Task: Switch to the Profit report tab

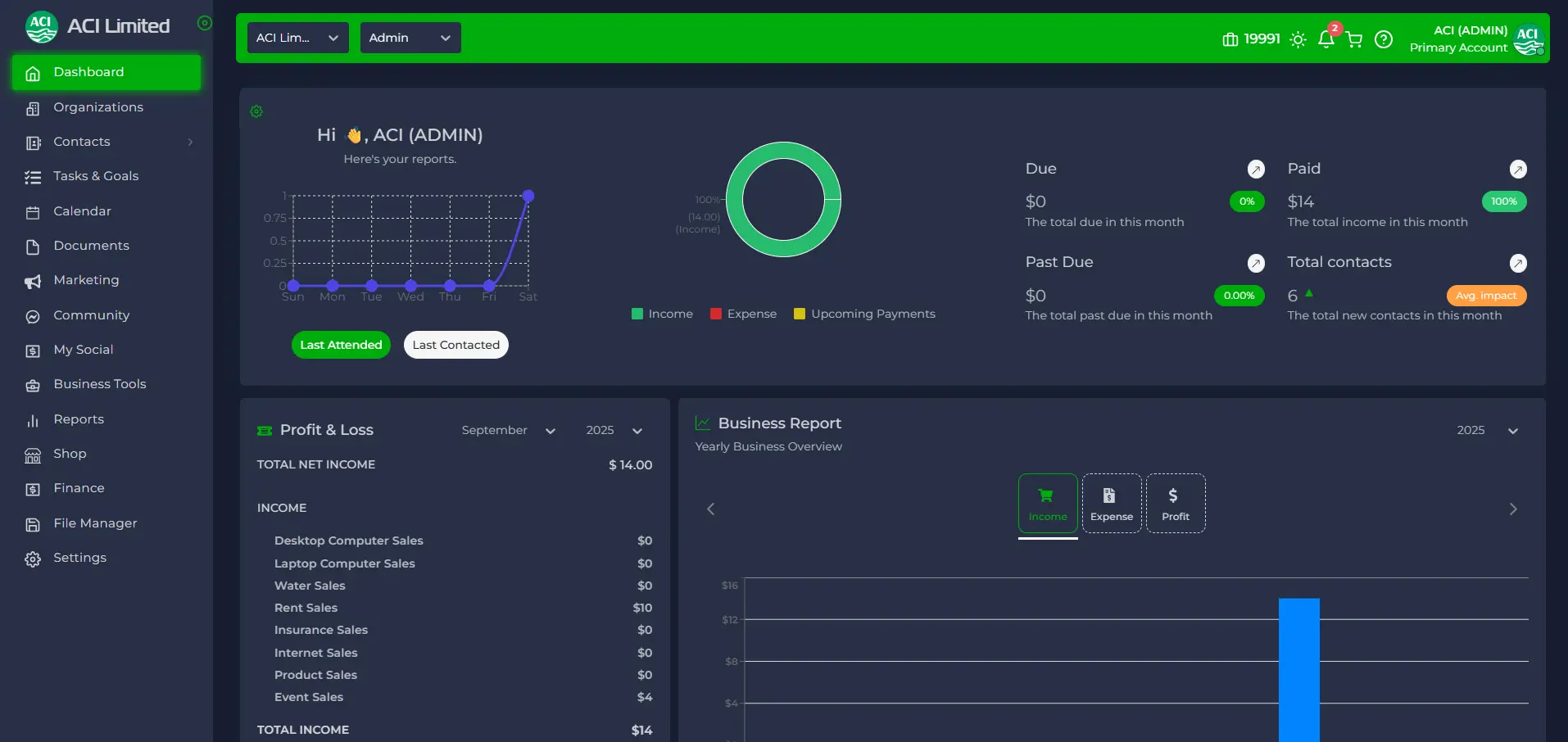Action: [1175, 504]
